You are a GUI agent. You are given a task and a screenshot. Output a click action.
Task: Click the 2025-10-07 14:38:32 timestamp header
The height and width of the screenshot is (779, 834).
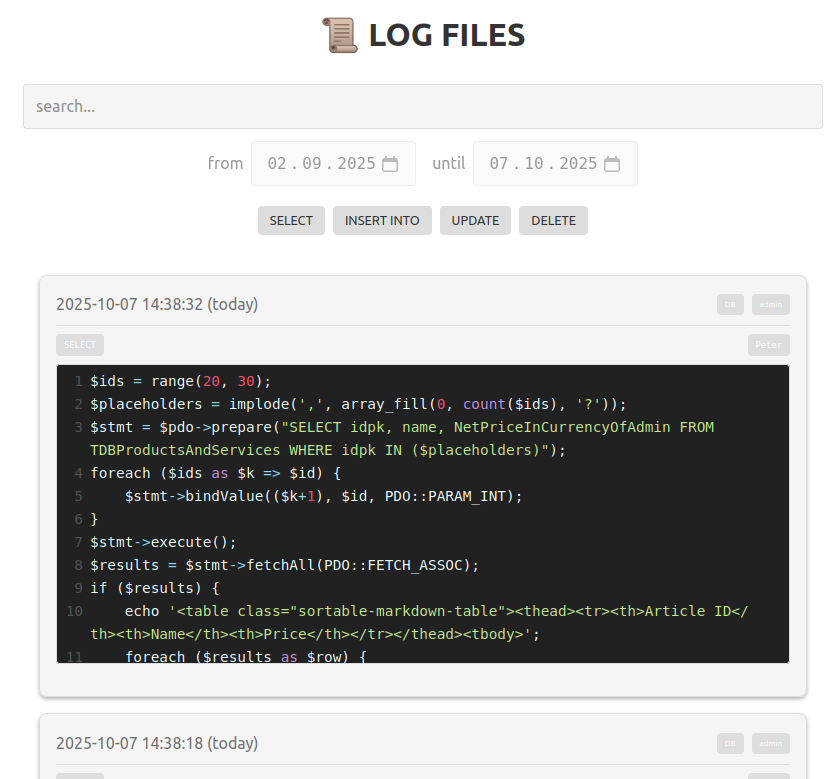coord(157,304)
